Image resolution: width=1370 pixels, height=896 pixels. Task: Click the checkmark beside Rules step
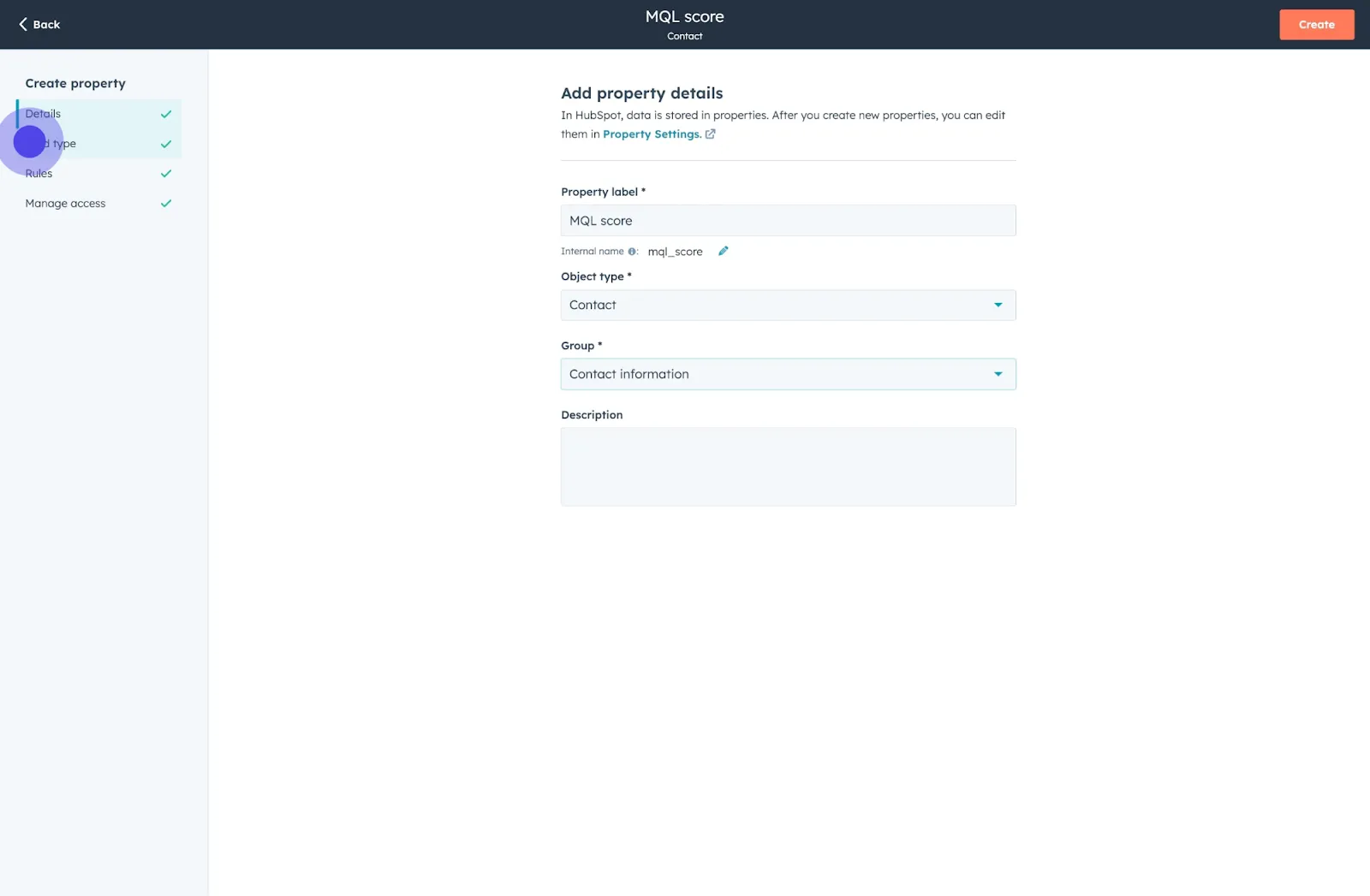coord(166,174)
